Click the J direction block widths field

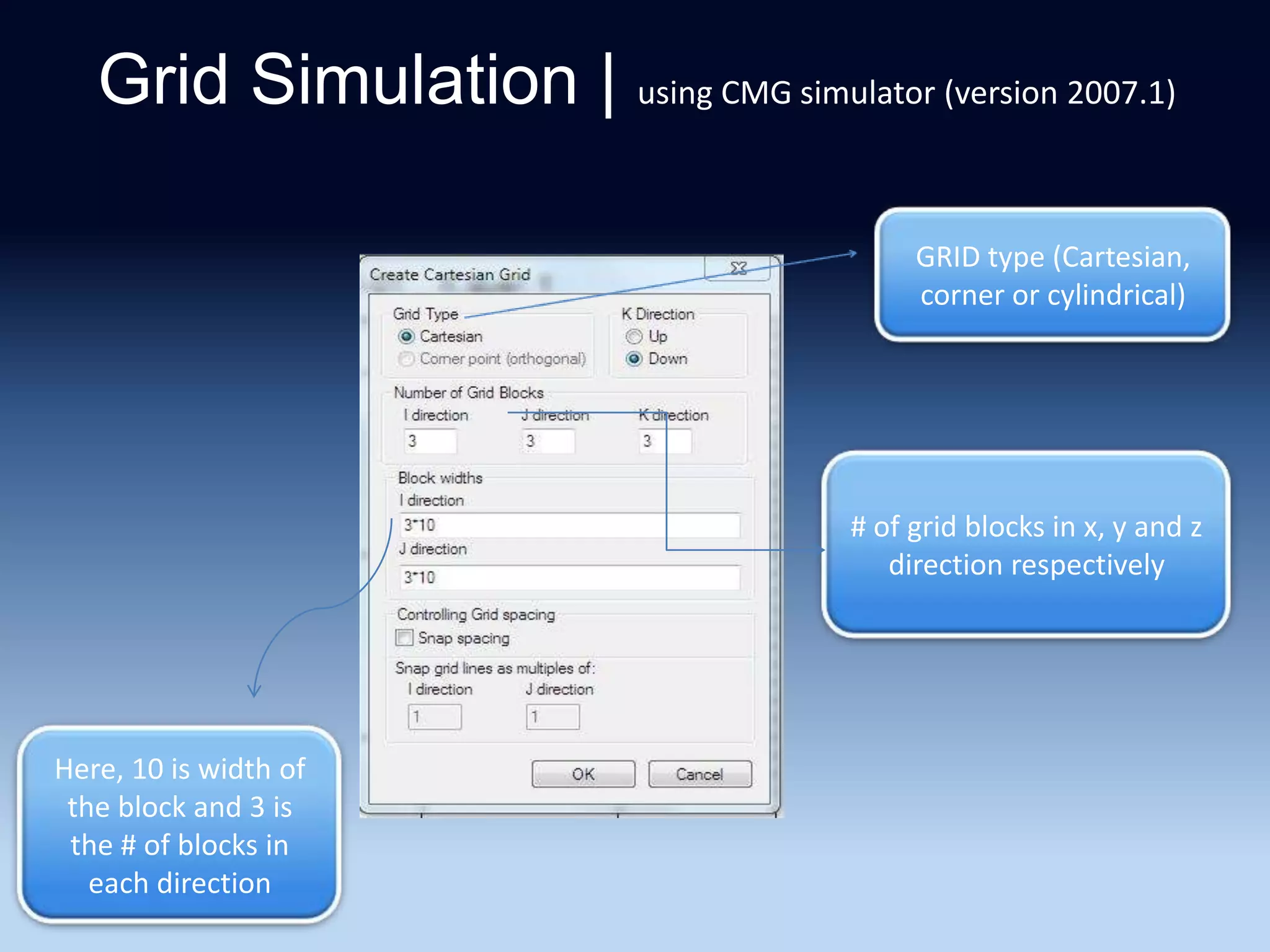[569, 578]
